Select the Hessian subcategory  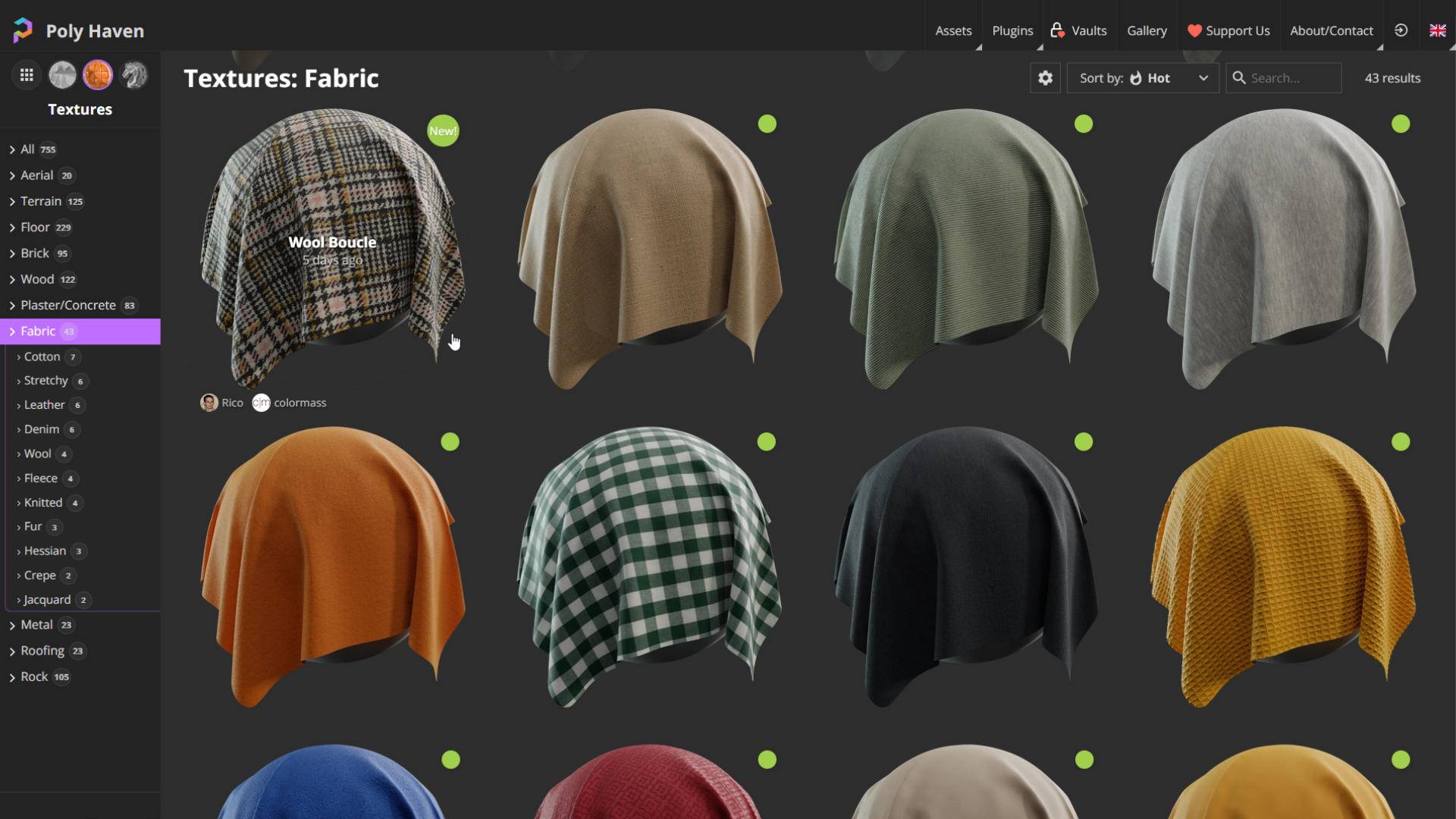coord(51,551)
